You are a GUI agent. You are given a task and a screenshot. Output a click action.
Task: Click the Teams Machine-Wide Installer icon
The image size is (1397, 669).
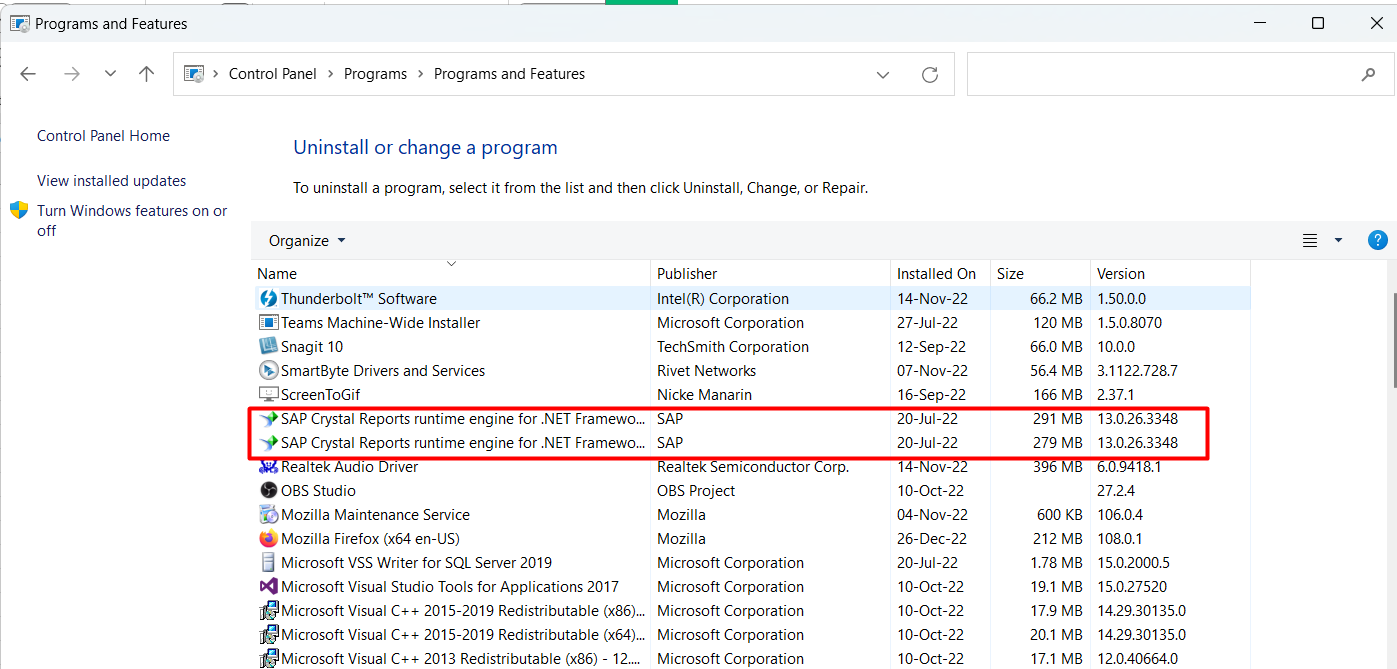pyautogui.click(x=268, y=323)
